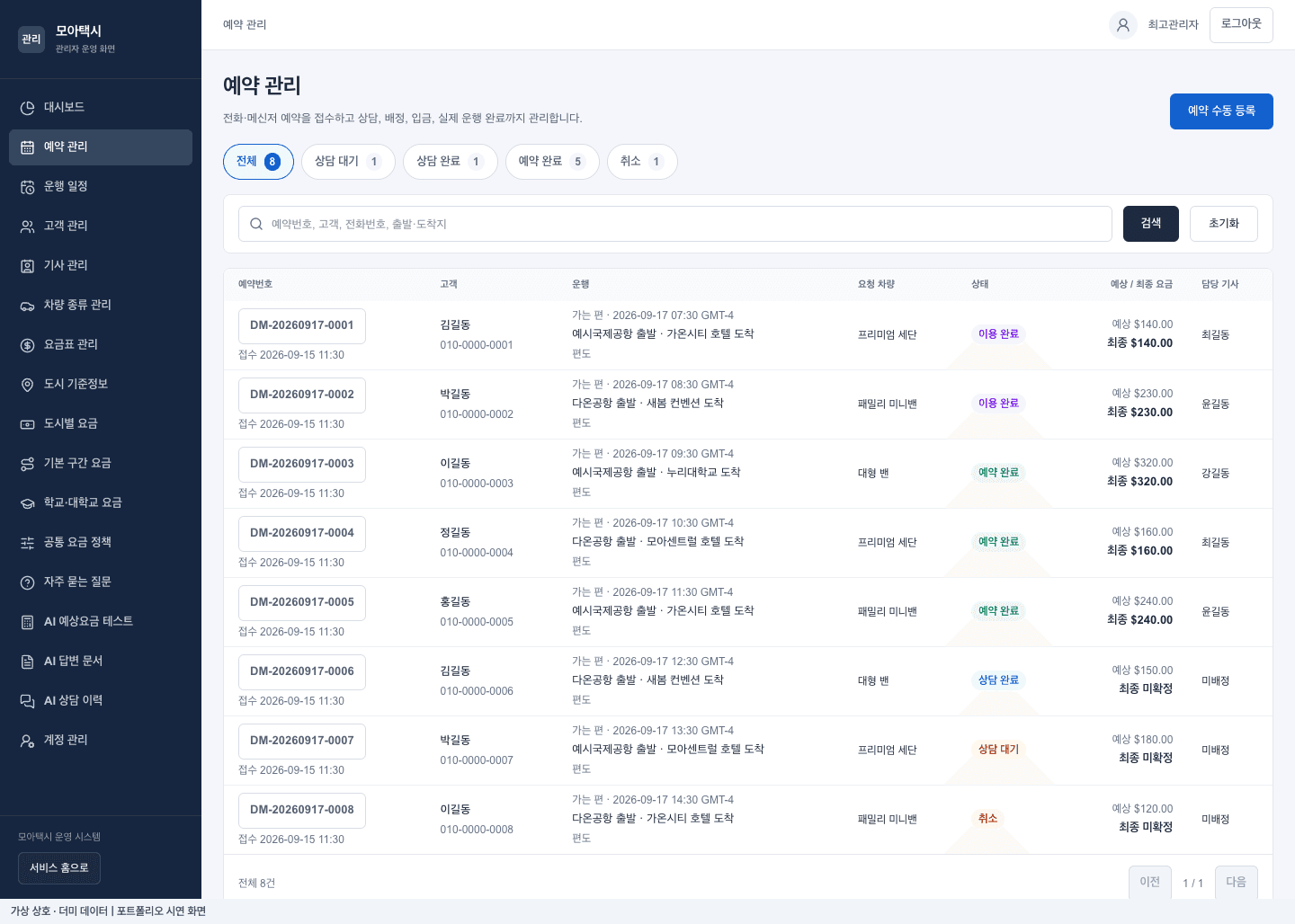Click the 요금표 관리 dollar icon

[28, 345]
